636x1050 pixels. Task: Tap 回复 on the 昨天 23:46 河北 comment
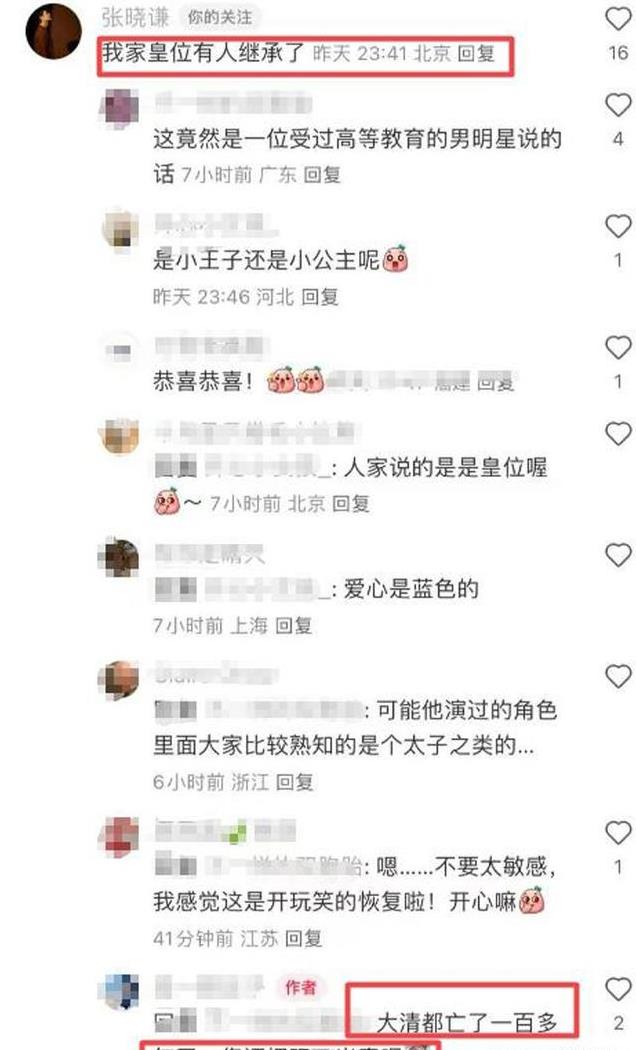(320, 297)
